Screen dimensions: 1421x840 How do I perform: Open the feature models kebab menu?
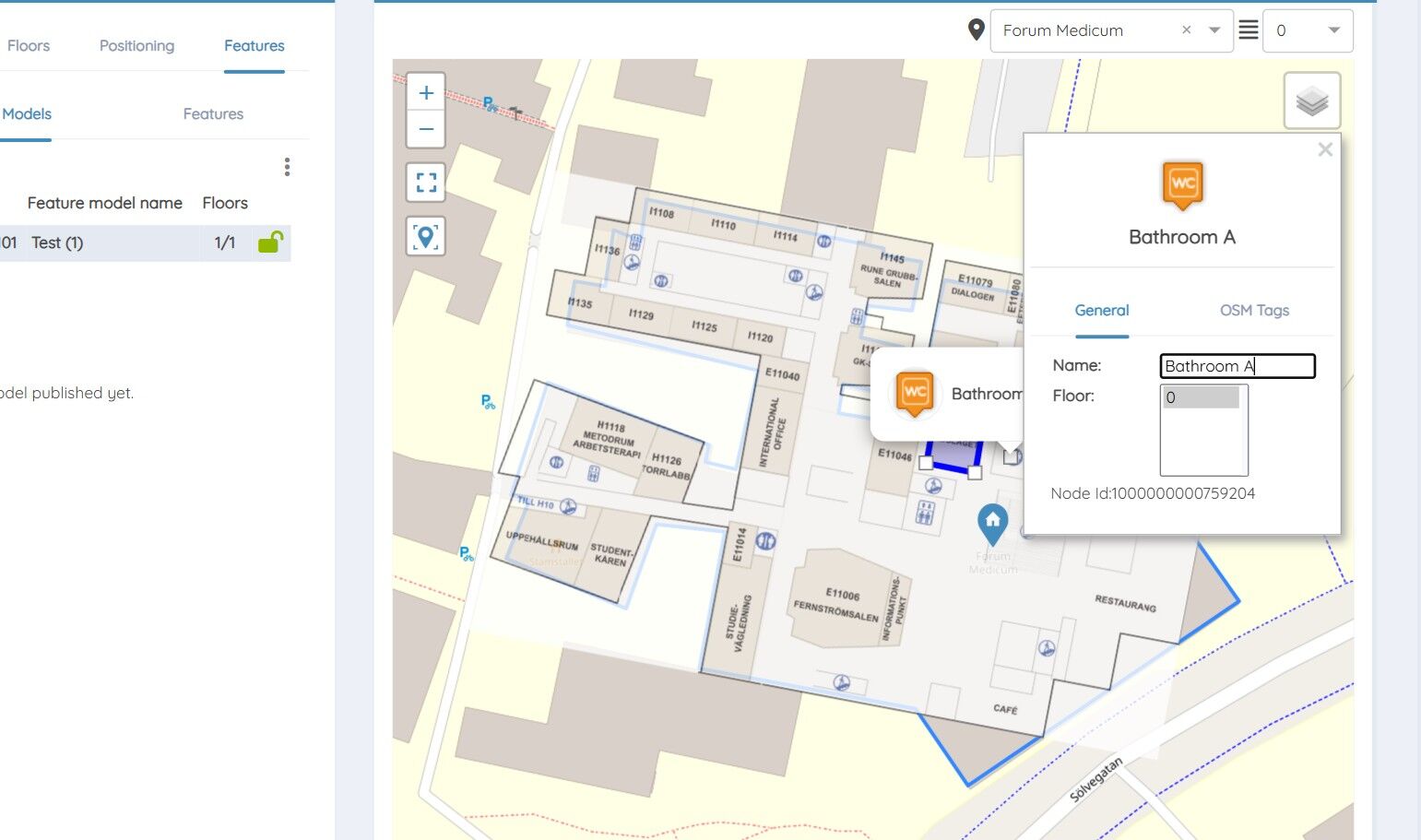[x=288, y=167]
